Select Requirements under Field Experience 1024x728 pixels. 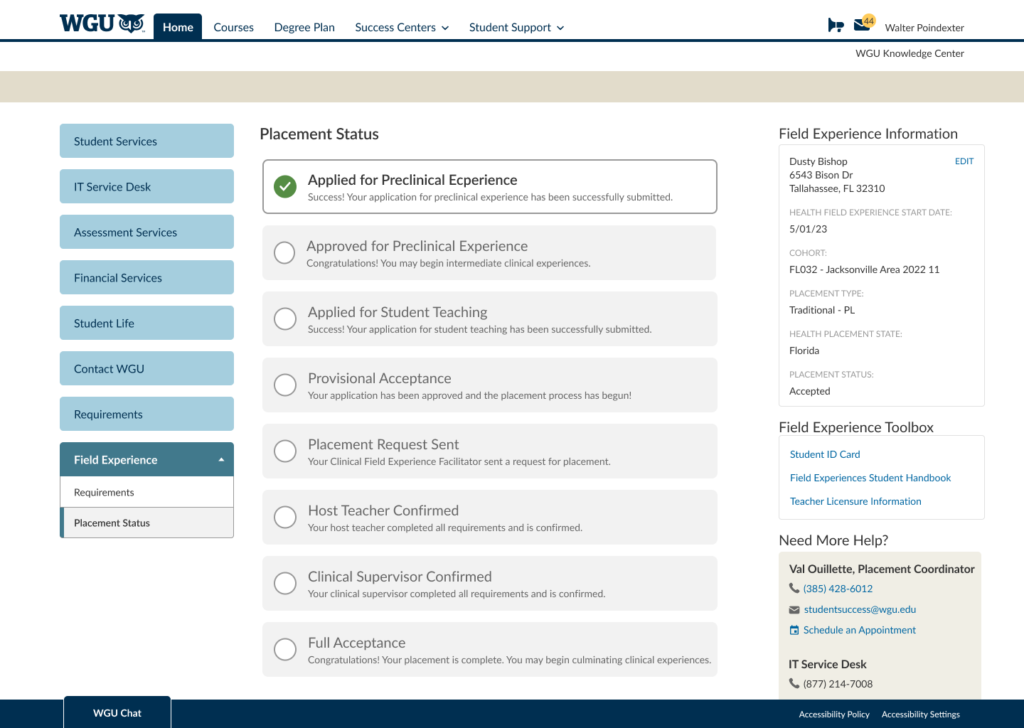coord(104,493)
